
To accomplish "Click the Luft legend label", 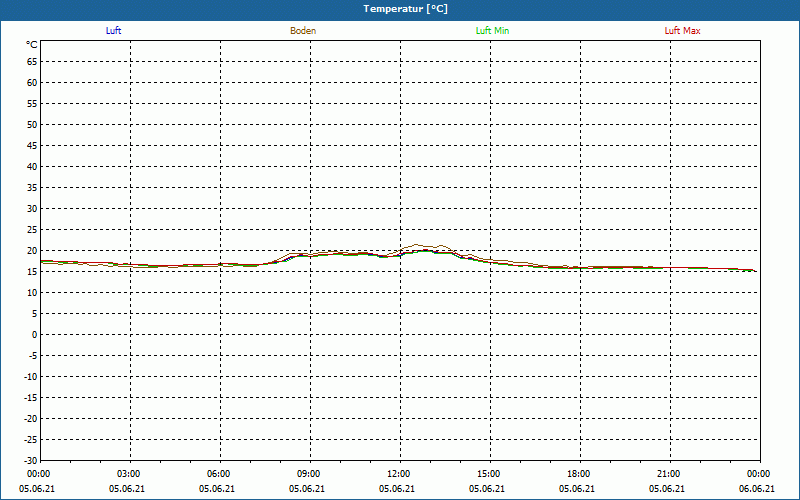I will (113, 31).
